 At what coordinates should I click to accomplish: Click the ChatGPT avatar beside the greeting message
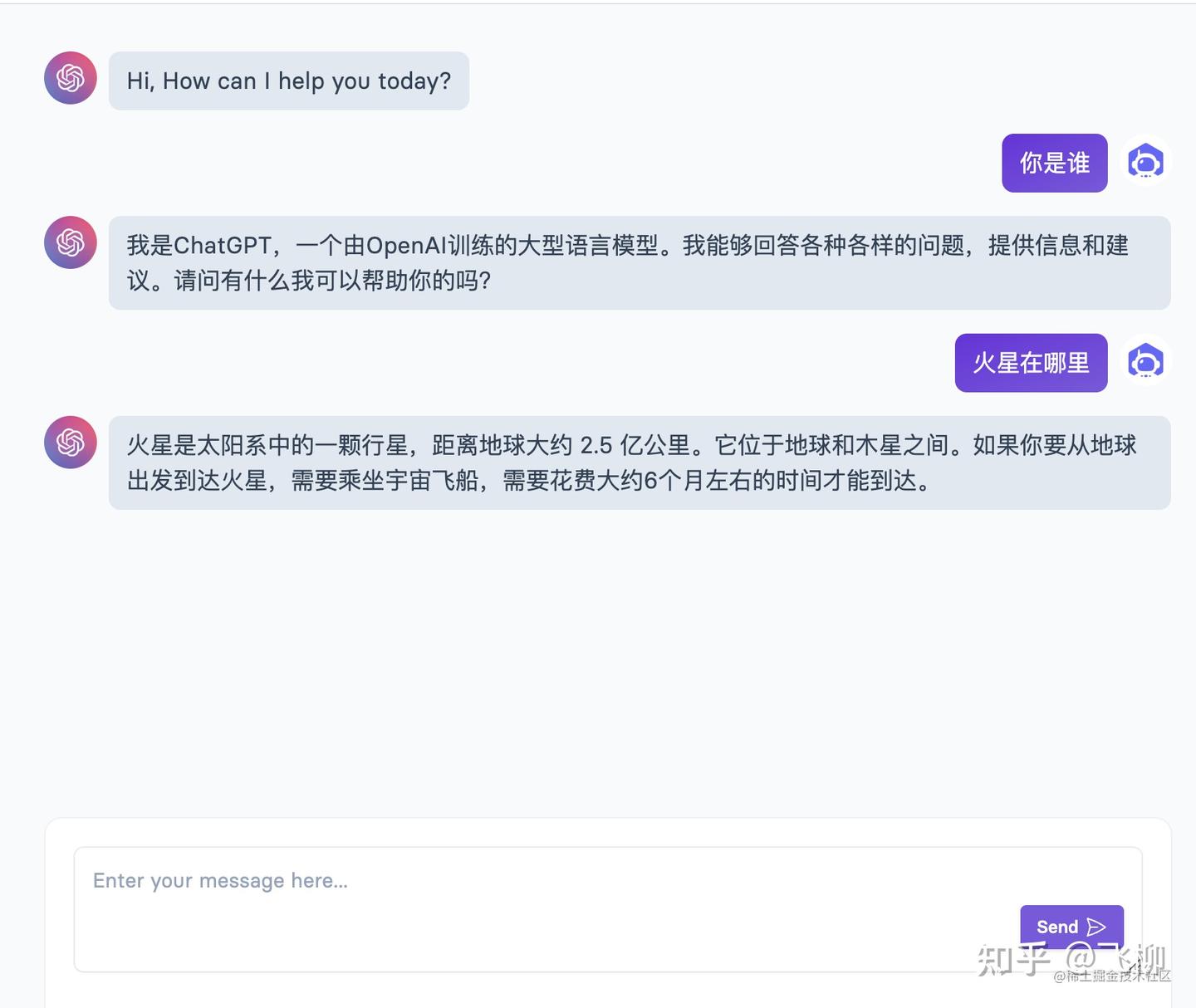tap(70, 78)
